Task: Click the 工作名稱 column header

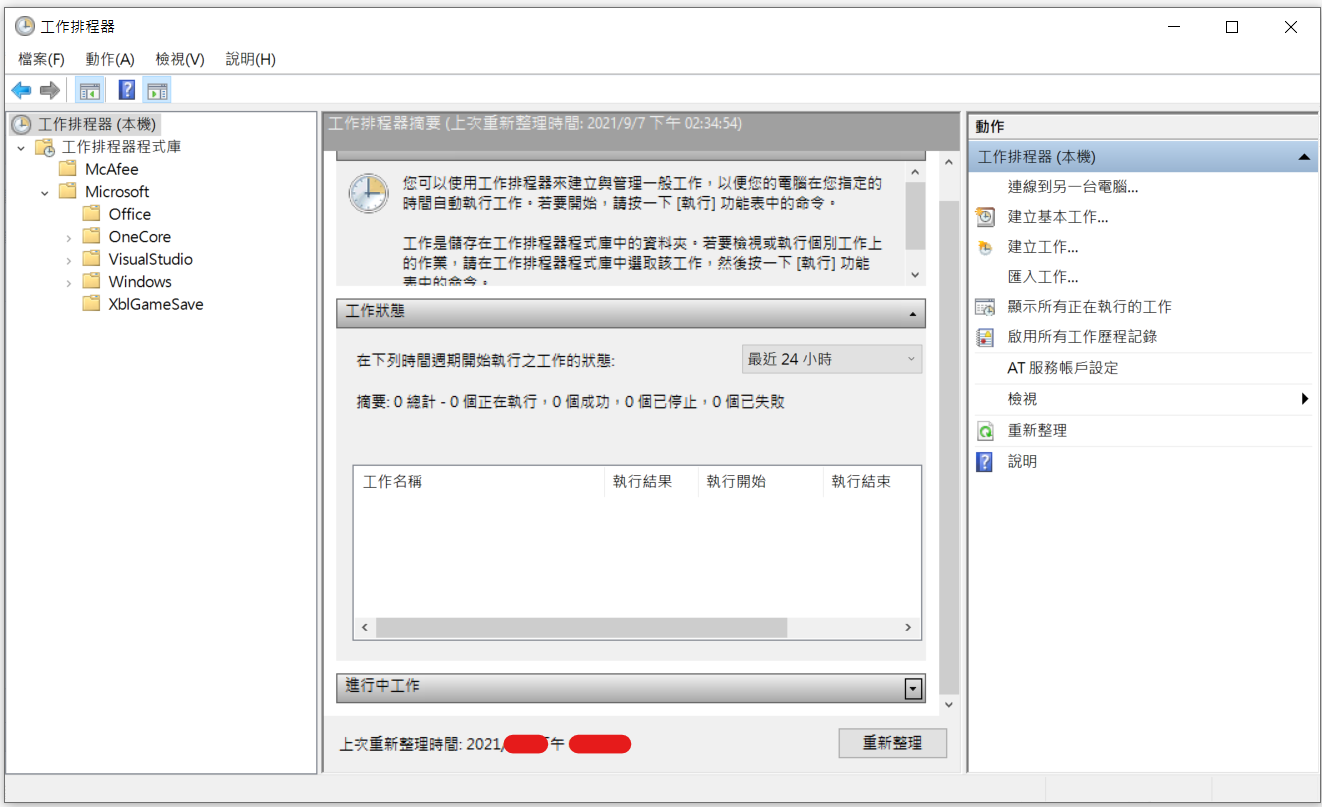Action: pyautogui.click(x=479, y=482)
